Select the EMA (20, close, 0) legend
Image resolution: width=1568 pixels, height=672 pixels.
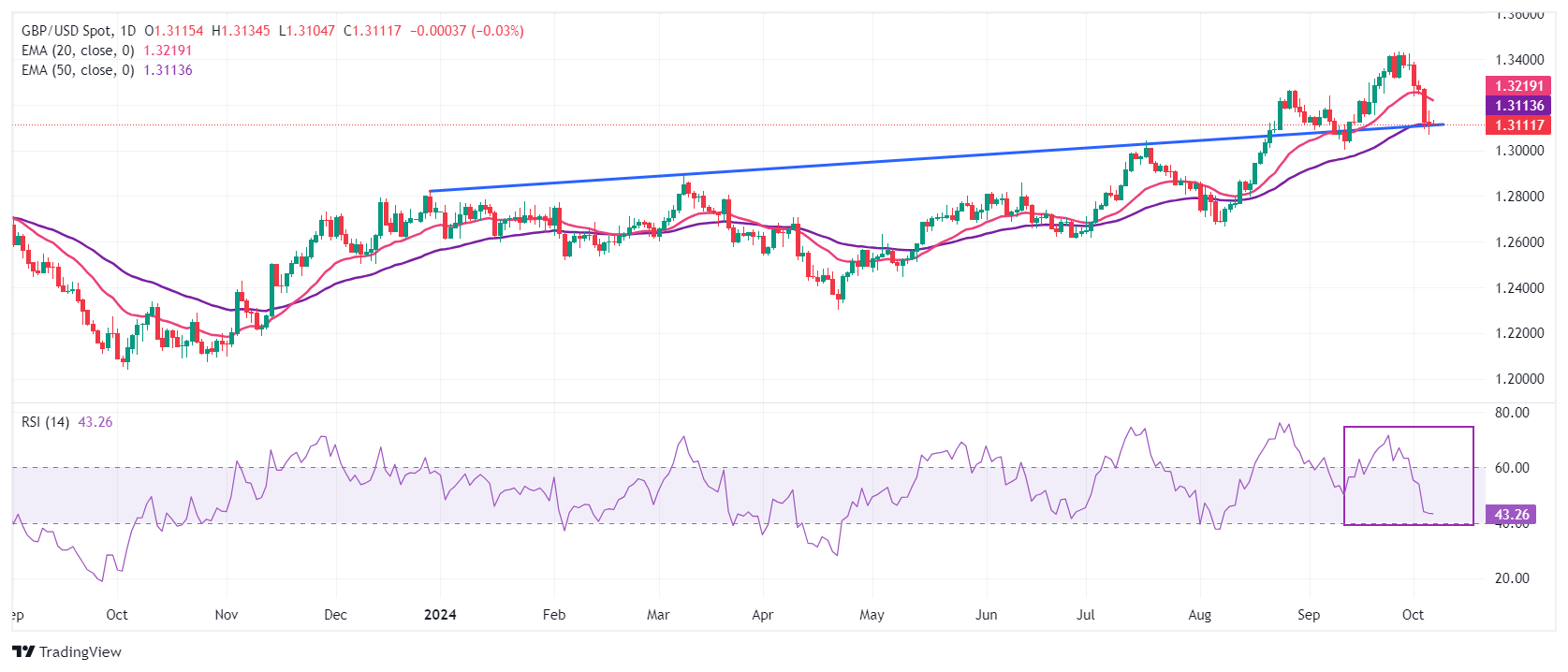(x=78, y=51)
